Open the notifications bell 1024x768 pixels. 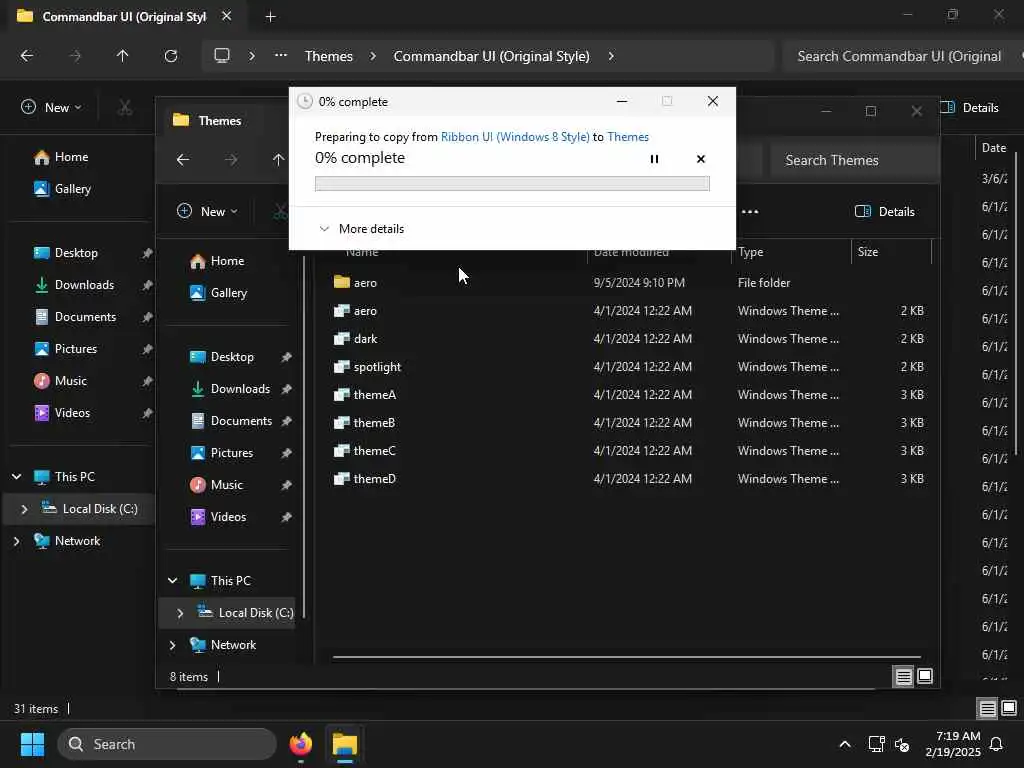[997, 744]
